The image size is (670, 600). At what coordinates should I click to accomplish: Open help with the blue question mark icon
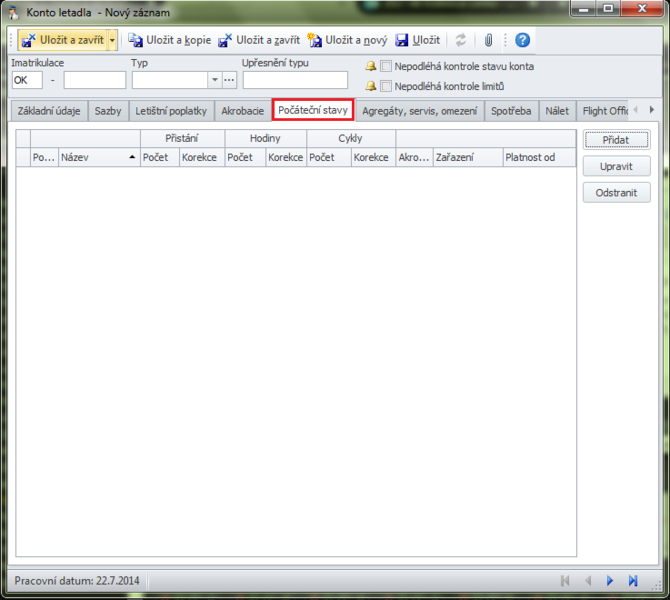pos(522,40)
